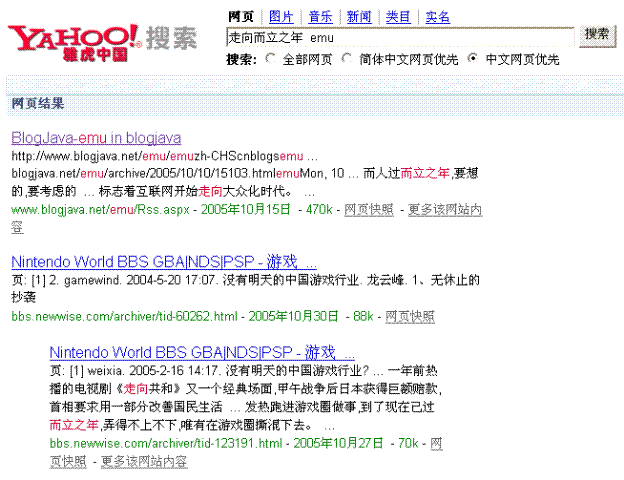624x480 pixels.
Task: Click the 网页结果 section header
Action: point(38,103)
